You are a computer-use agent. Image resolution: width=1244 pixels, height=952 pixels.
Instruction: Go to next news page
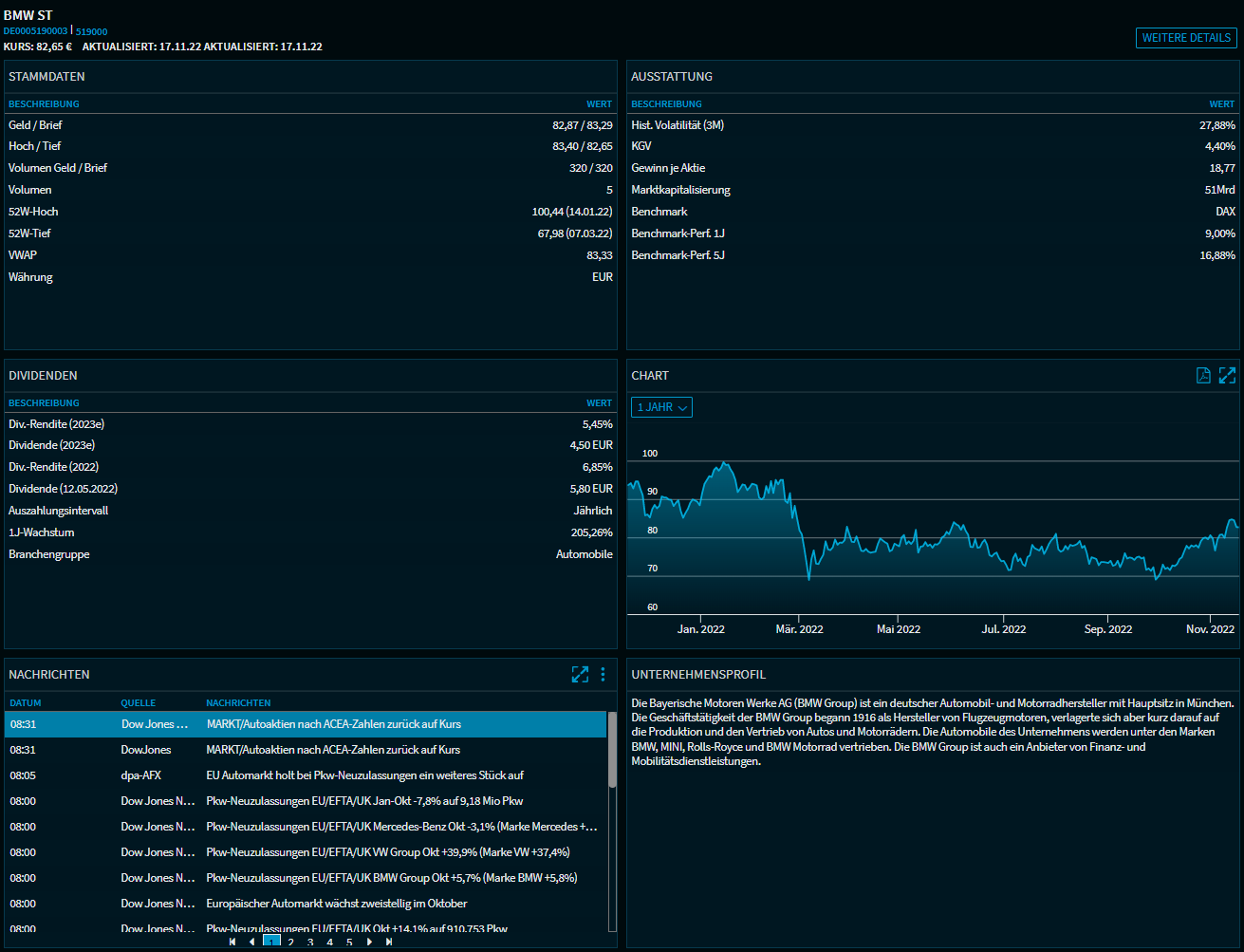click(x=369, y=943)
